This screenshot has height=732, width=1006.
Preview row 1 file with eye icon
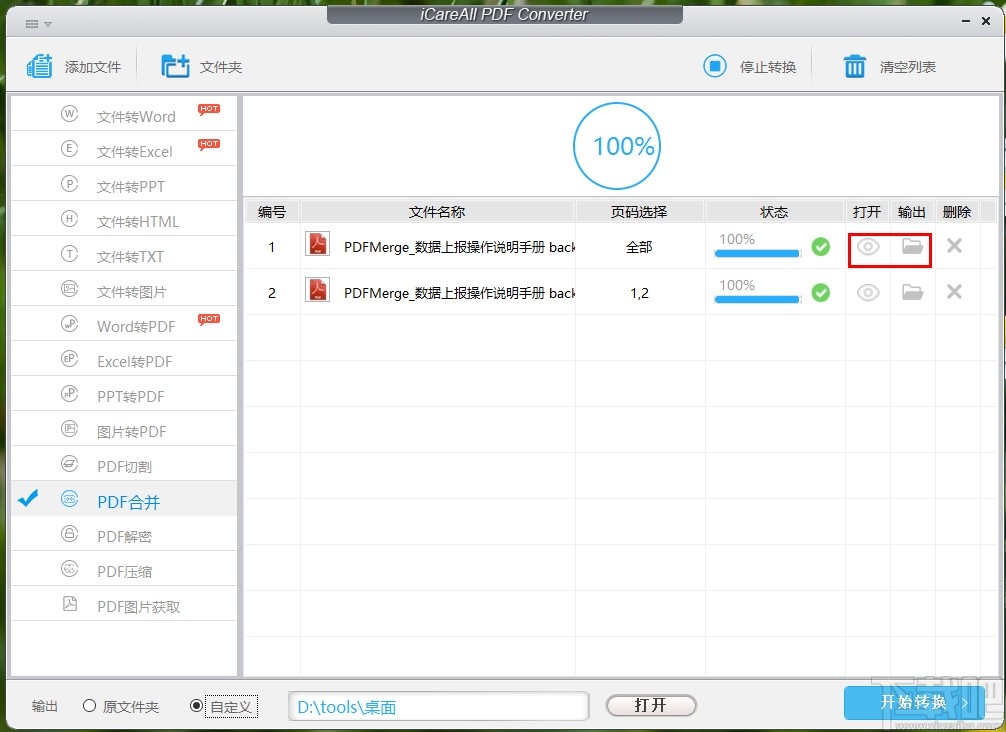(x=868, y=247)
